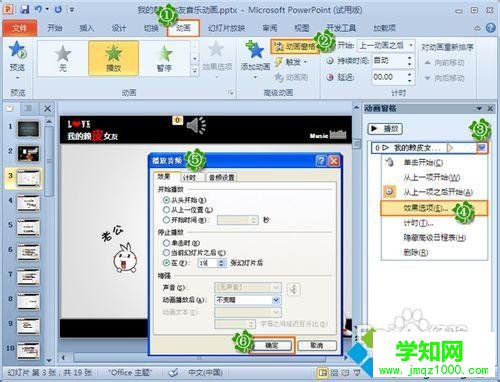Click spell check icon in status bar
This screenshot has width=500, height=382.
click(x=173, y=372)
